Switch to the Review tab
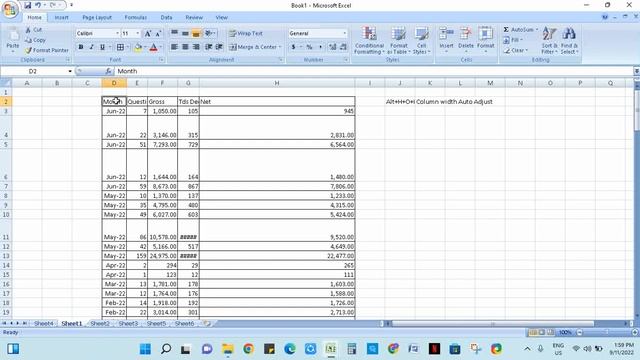Screen dimensions: 640x360 (x=194, y=18)
